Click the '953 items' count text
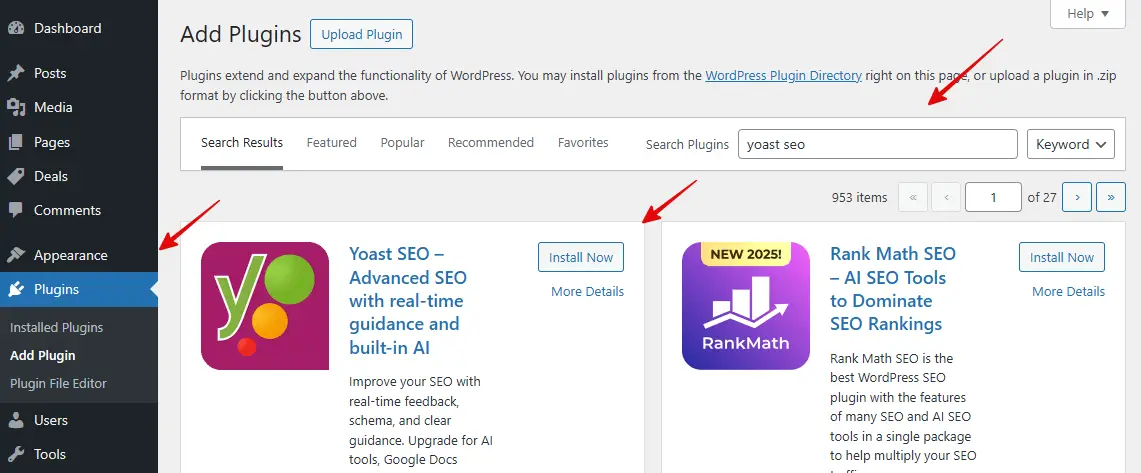Image resolution: width=1141 pixels, height=473 pixels. pyautogui.click(x=859, y=197)
